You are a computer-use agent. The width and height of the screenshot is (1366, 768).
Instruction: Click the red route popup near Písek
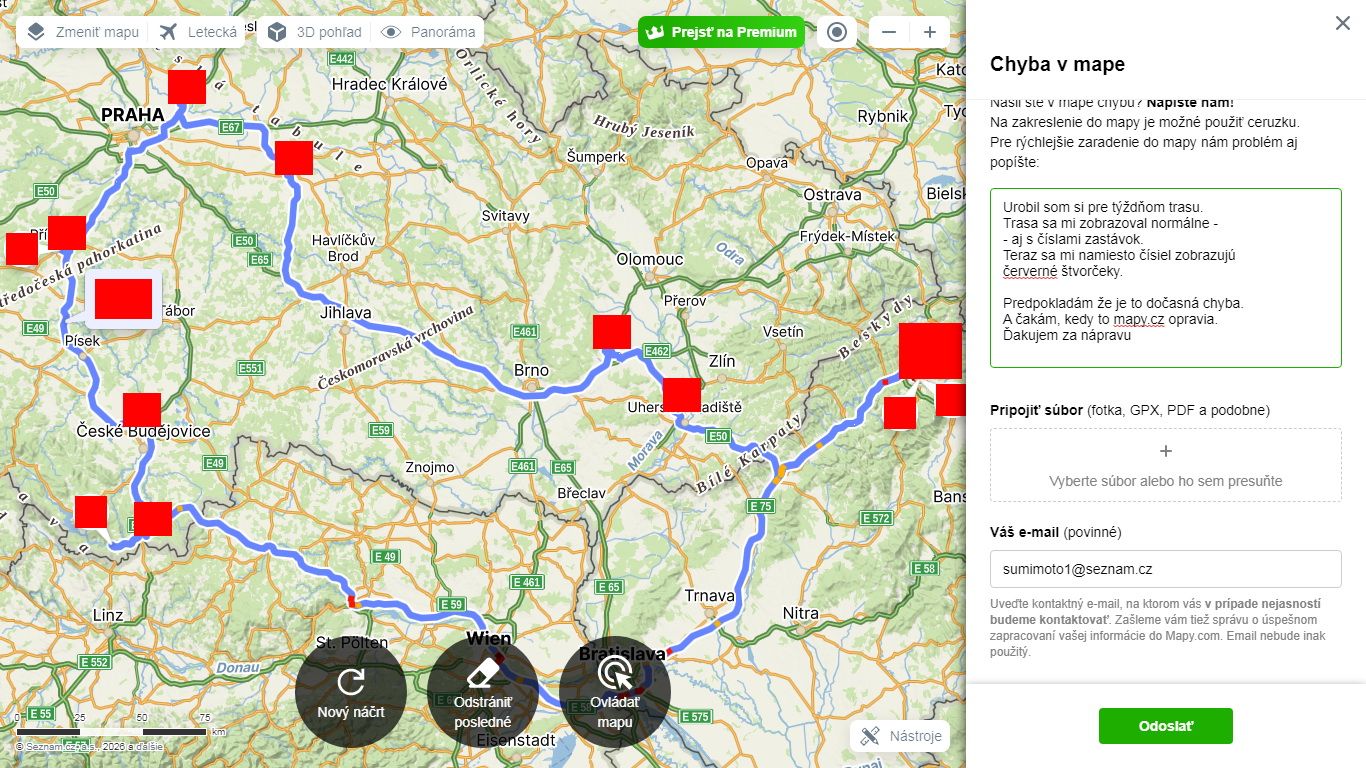(123, 299)
